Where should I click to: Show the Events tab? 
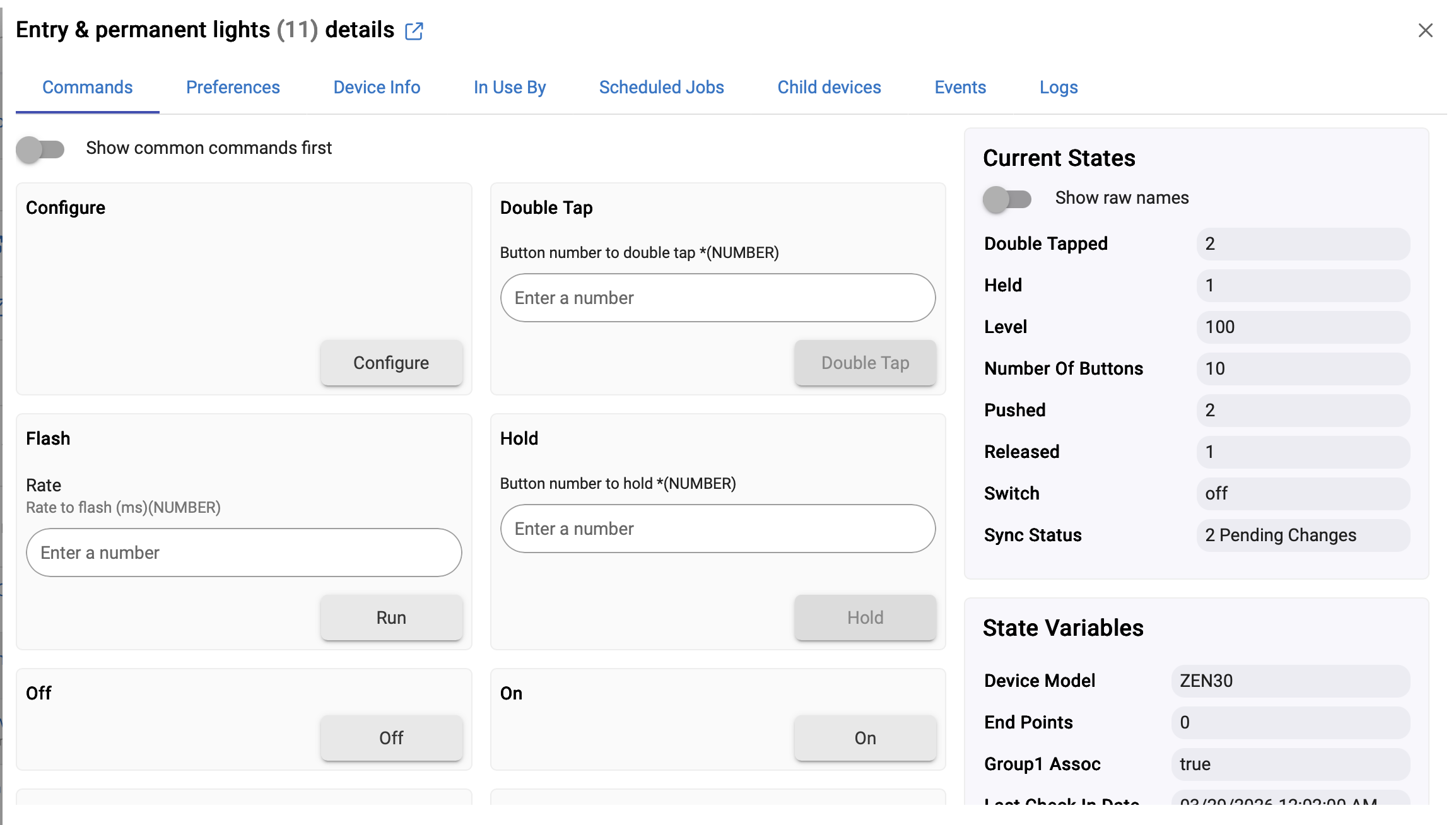coord(960,87)
